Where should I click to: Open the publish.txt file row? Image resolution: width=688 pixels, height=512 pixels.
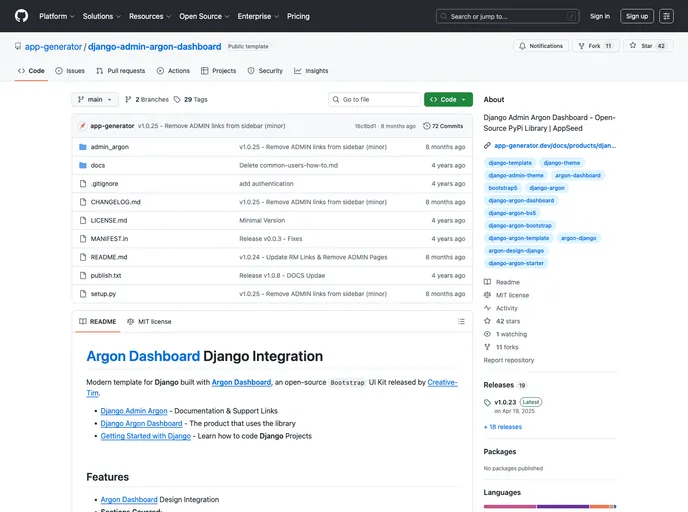click(272, 276)
